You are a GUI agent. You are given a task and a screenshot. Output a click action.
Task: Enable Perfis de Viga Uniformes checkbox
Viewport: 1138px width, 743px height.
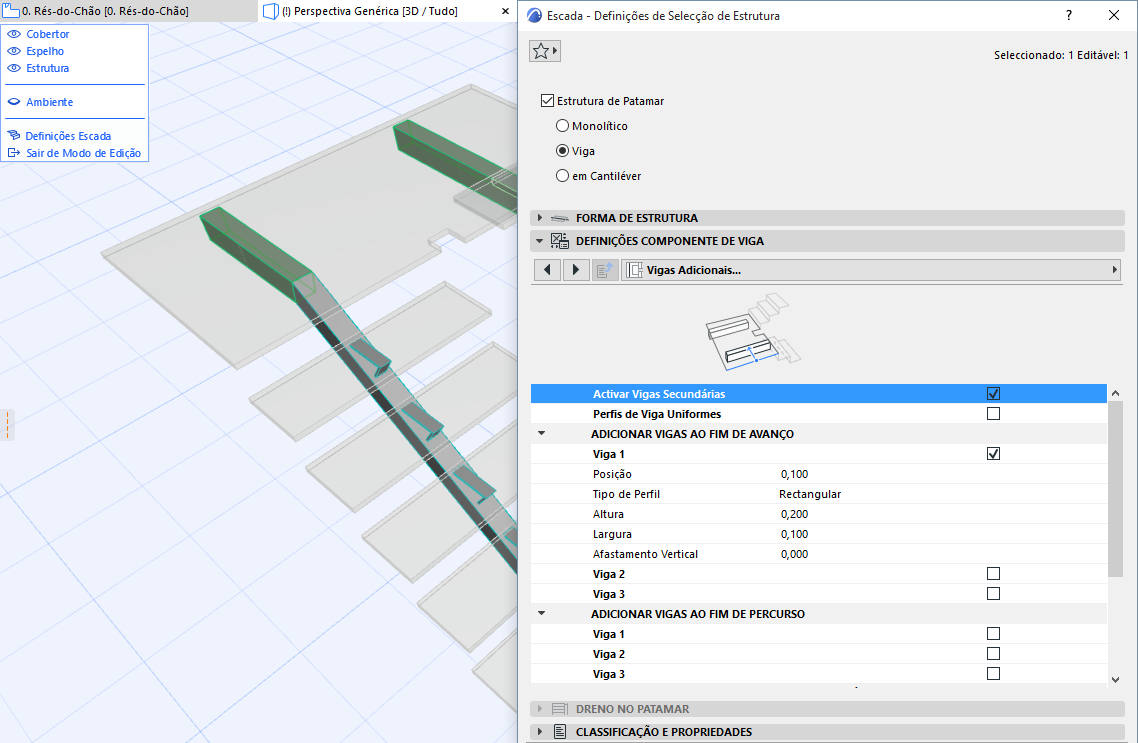(x=993, y=414)
